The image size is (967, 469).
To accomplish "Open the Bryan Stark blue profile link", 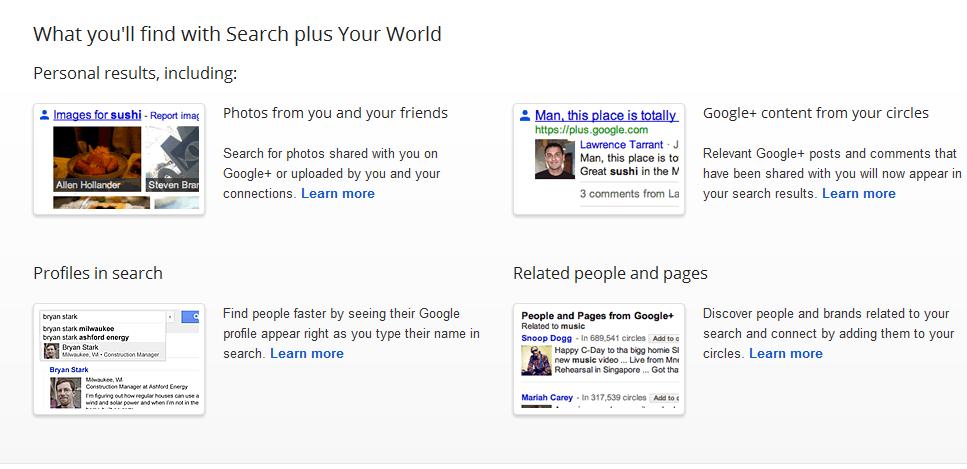I will click(x=69, y=370).
